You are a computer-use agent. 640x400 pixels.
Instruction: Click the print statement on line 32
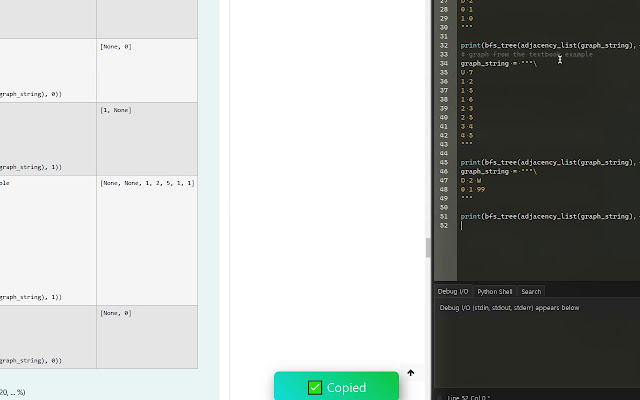(x=546, y=45)
